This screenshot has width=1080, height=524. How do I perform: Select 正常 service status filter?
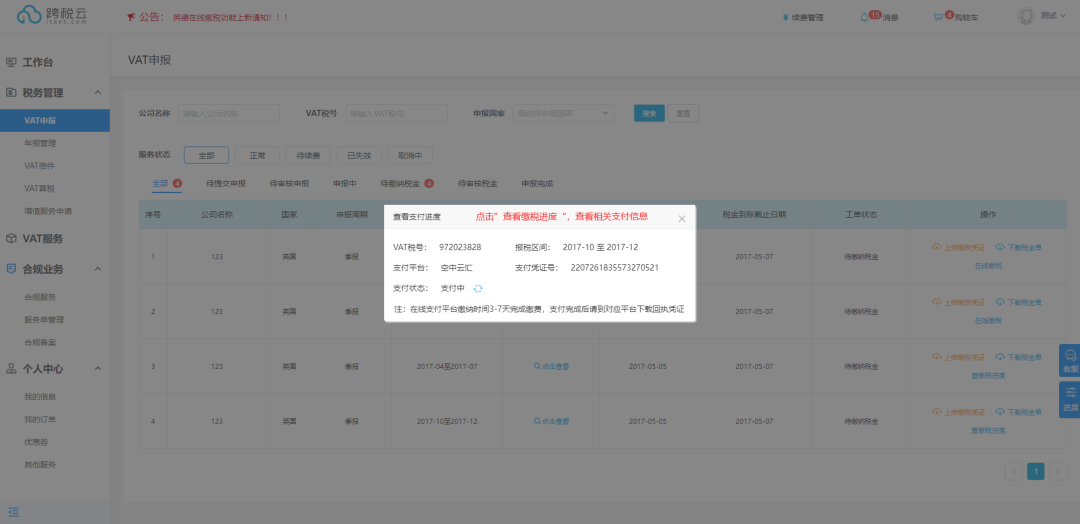(x=258, y=156)
